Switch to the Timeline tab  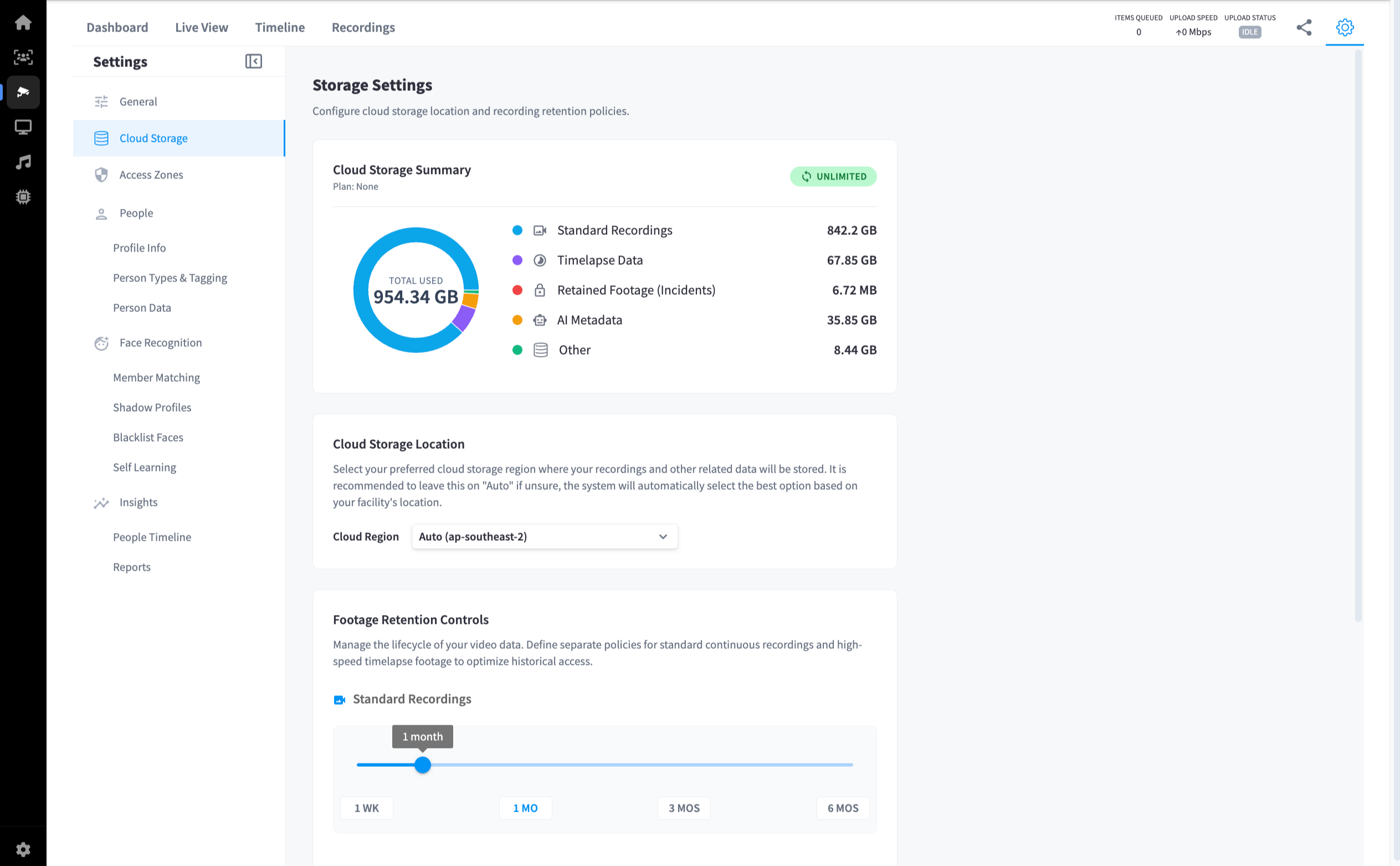click(x=280, y=28)
